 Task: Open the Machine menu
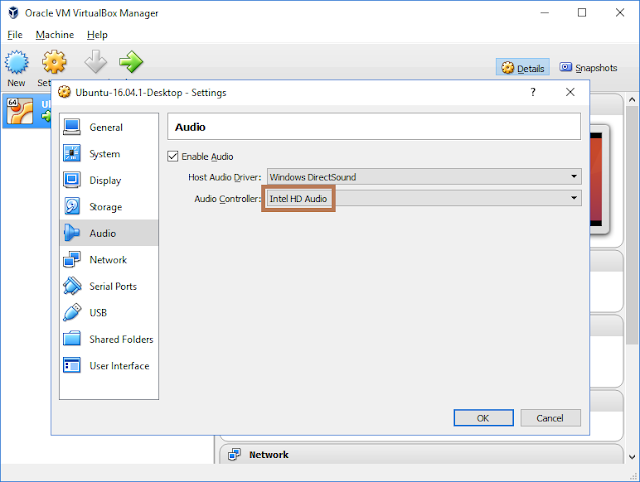[x=55, y=35]
